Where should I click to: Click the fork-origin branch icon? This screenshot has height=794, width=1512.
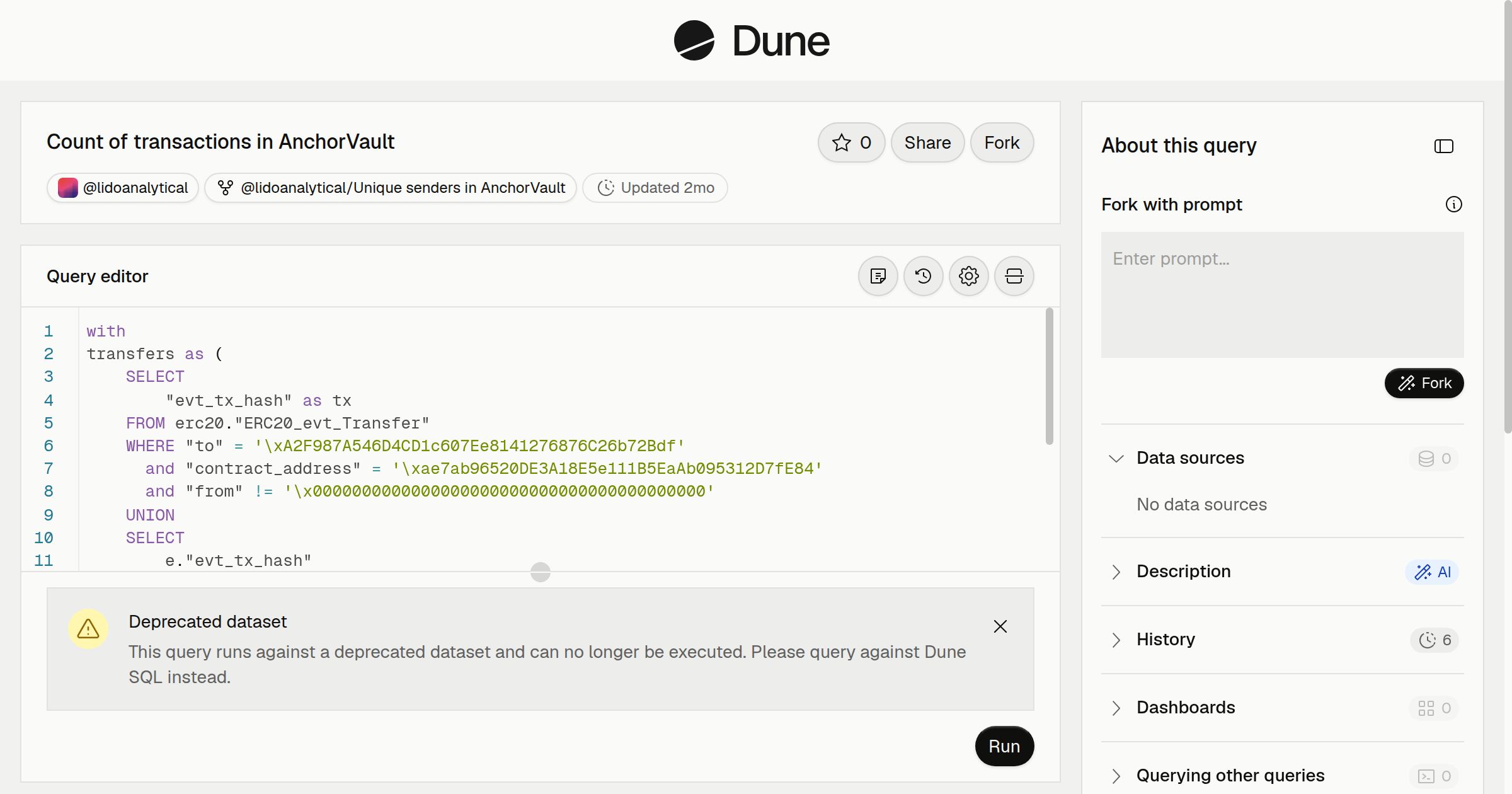pos(225,188)
